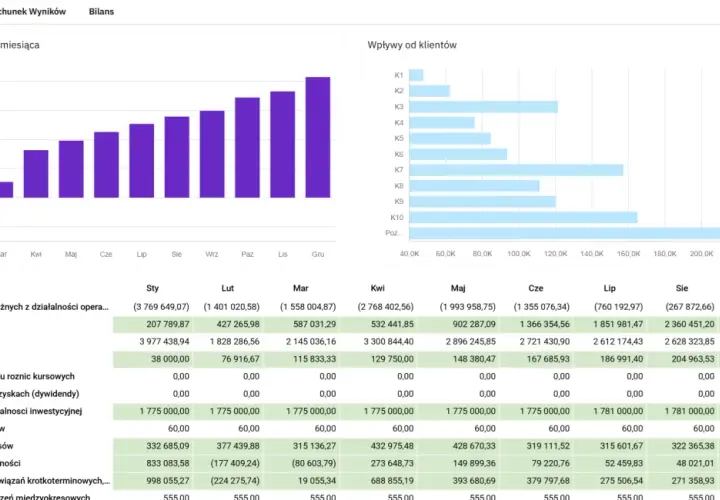This screenshot has height=500, width=720.
Task: Select cell value (224 275,74)
Action: 235,481
